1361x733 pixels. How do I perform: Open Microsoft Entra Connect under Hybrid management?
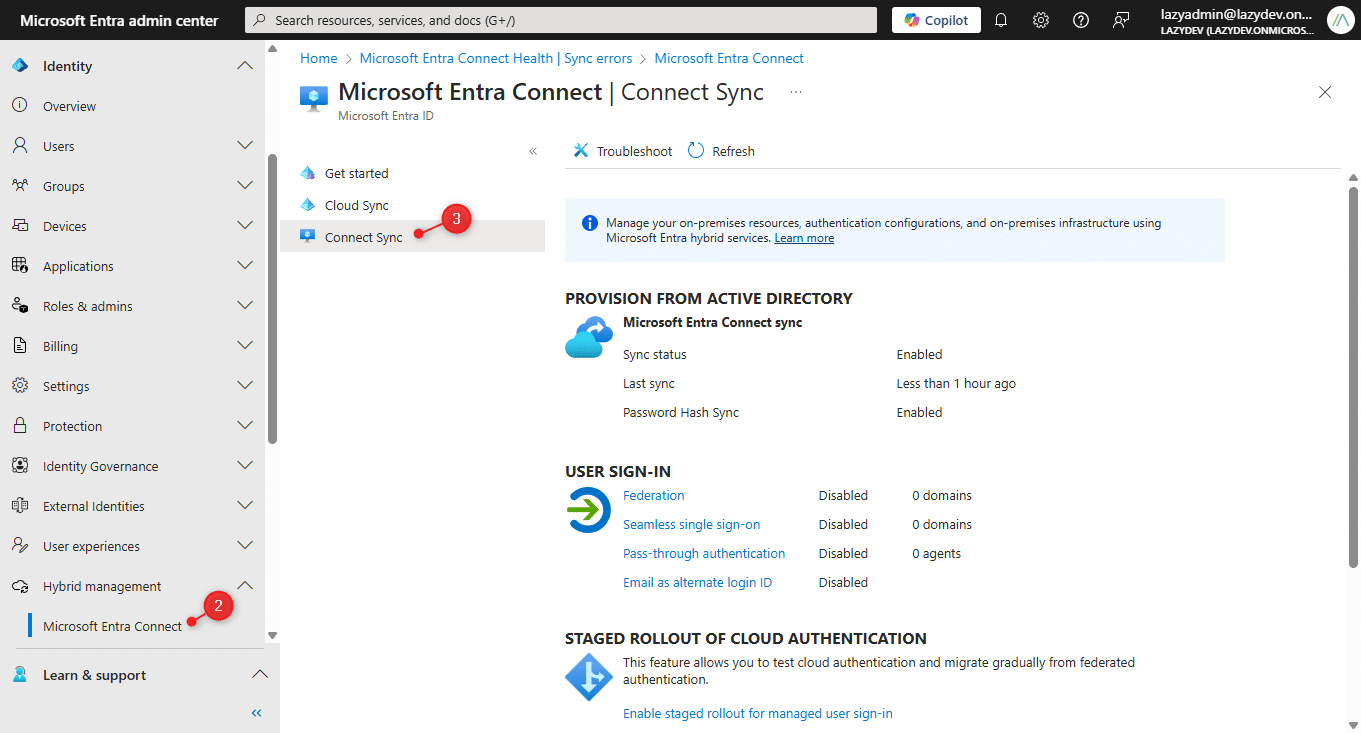pyautogui.click(x=114, y=625)
